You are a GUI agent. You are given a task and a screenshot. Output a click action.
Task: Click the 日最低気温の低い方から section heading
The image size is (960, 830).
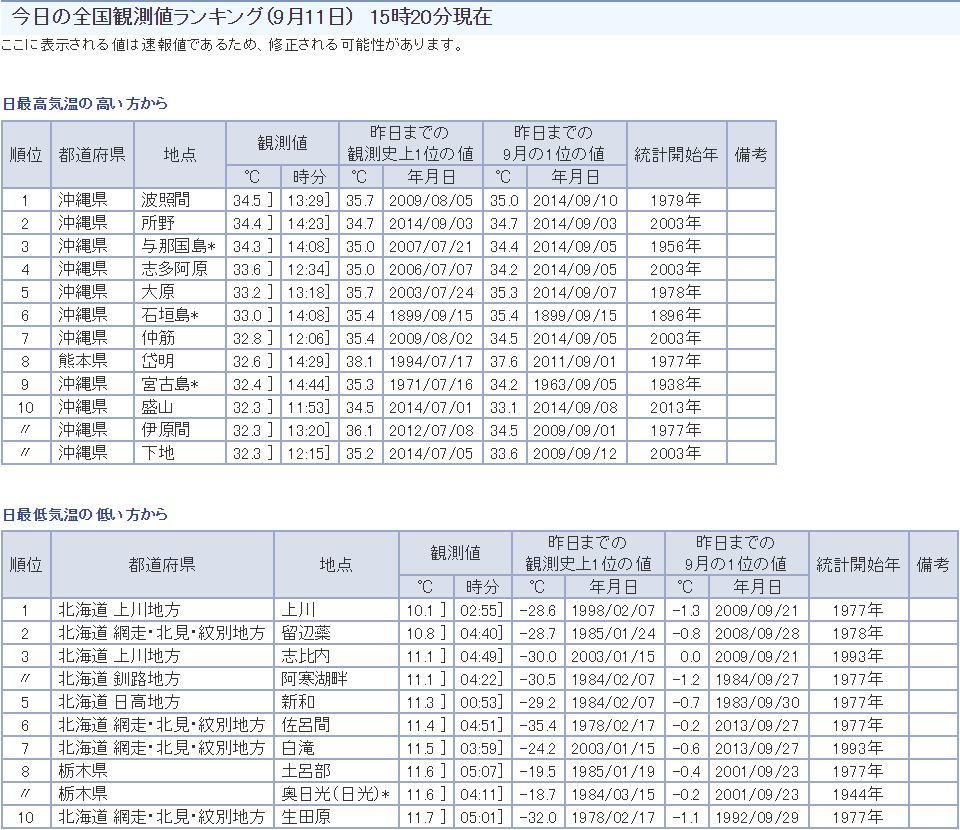click(85, 515)
